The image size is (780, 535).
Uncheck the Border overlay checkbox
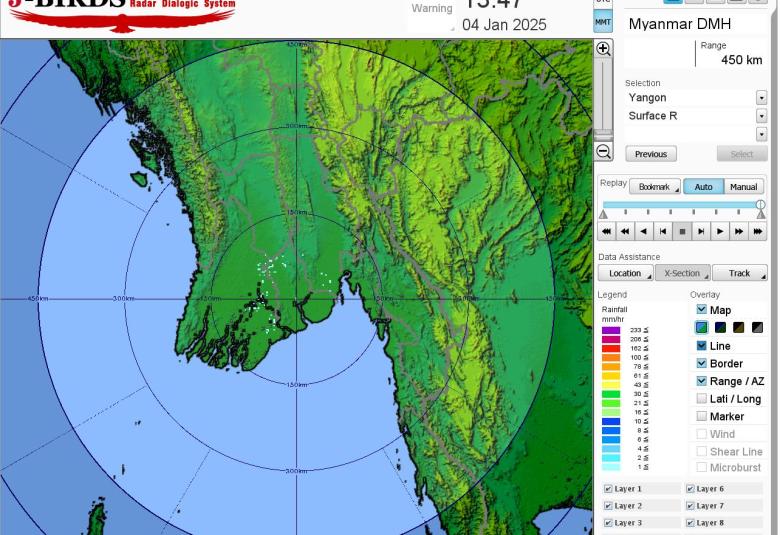[702, 363]
